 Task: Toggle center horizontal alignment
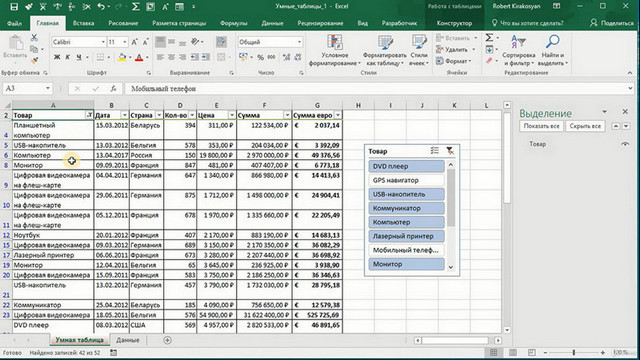[x=171, y=57]
